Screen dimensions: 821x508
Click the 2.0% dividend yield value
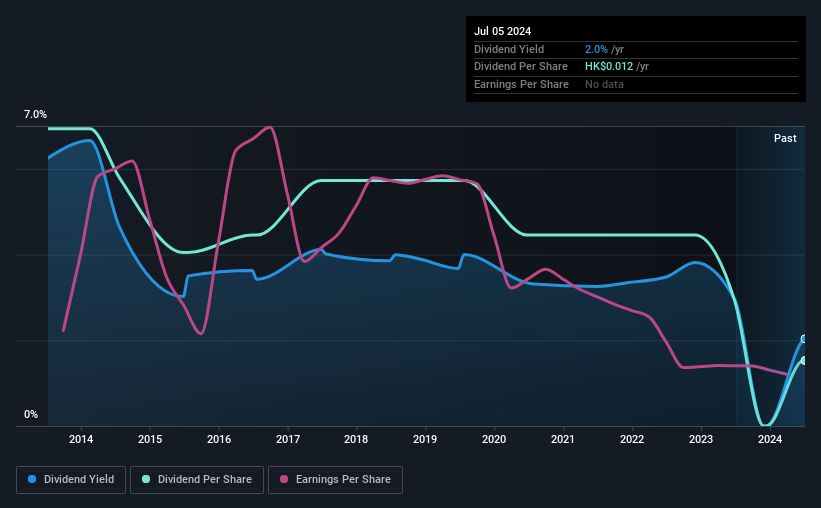tap(596, 49)
